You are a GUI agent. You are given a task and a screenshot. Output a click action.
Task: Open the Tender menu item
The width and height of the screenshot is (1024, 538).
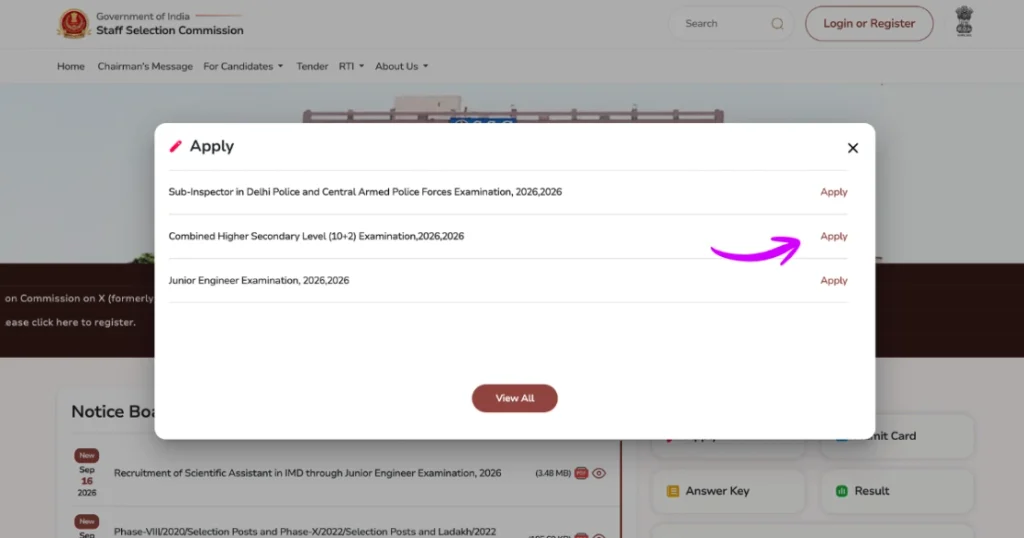pos(312,66)
